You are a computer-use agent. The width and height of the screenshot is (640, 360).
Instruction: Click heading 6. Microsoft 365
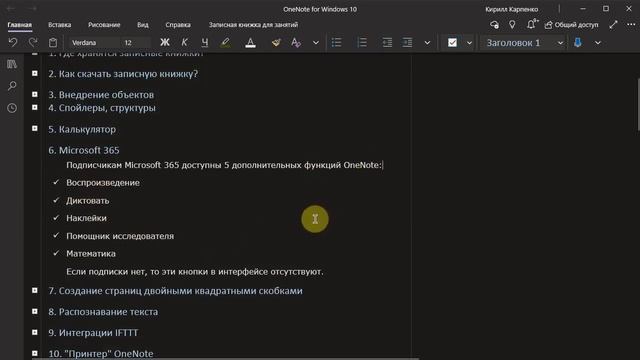[x=84, y=150]
